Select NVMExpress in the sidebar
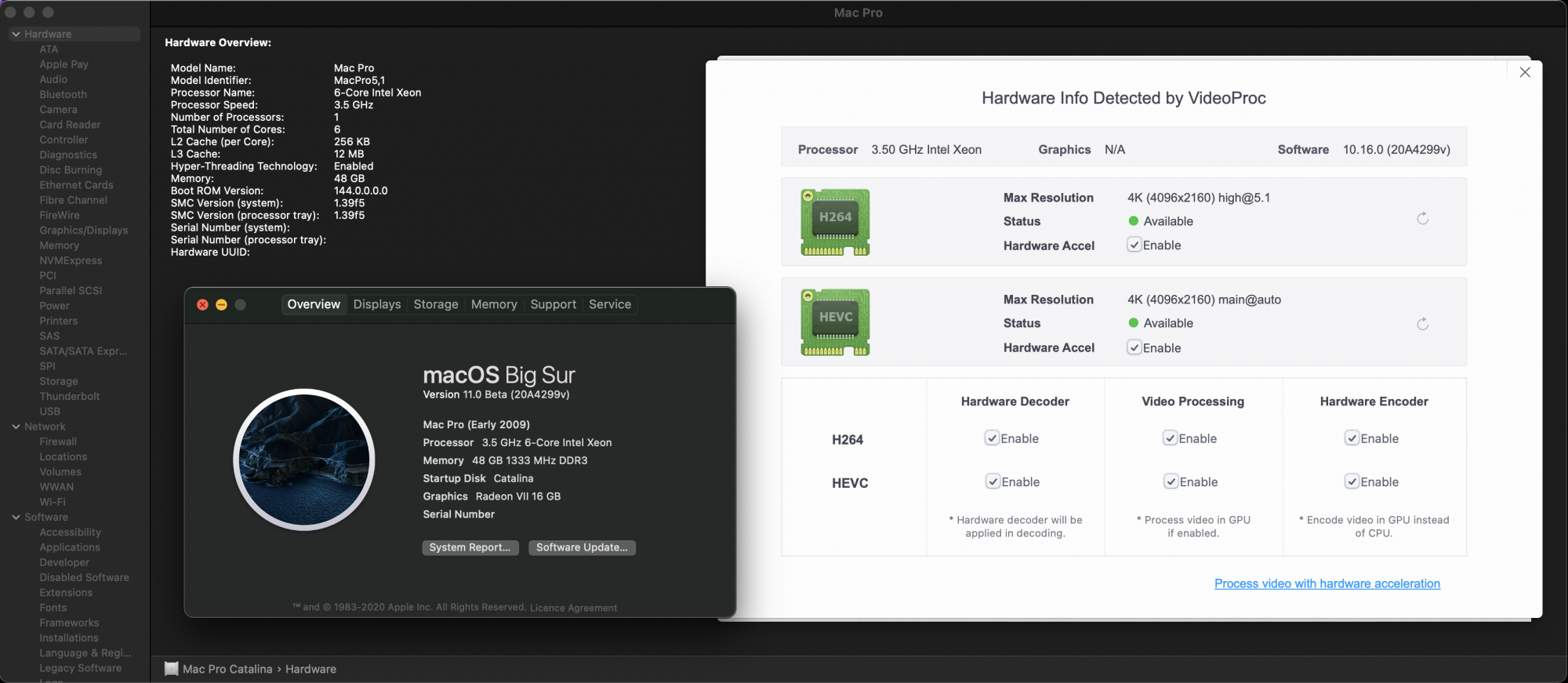 pos(71,260)
